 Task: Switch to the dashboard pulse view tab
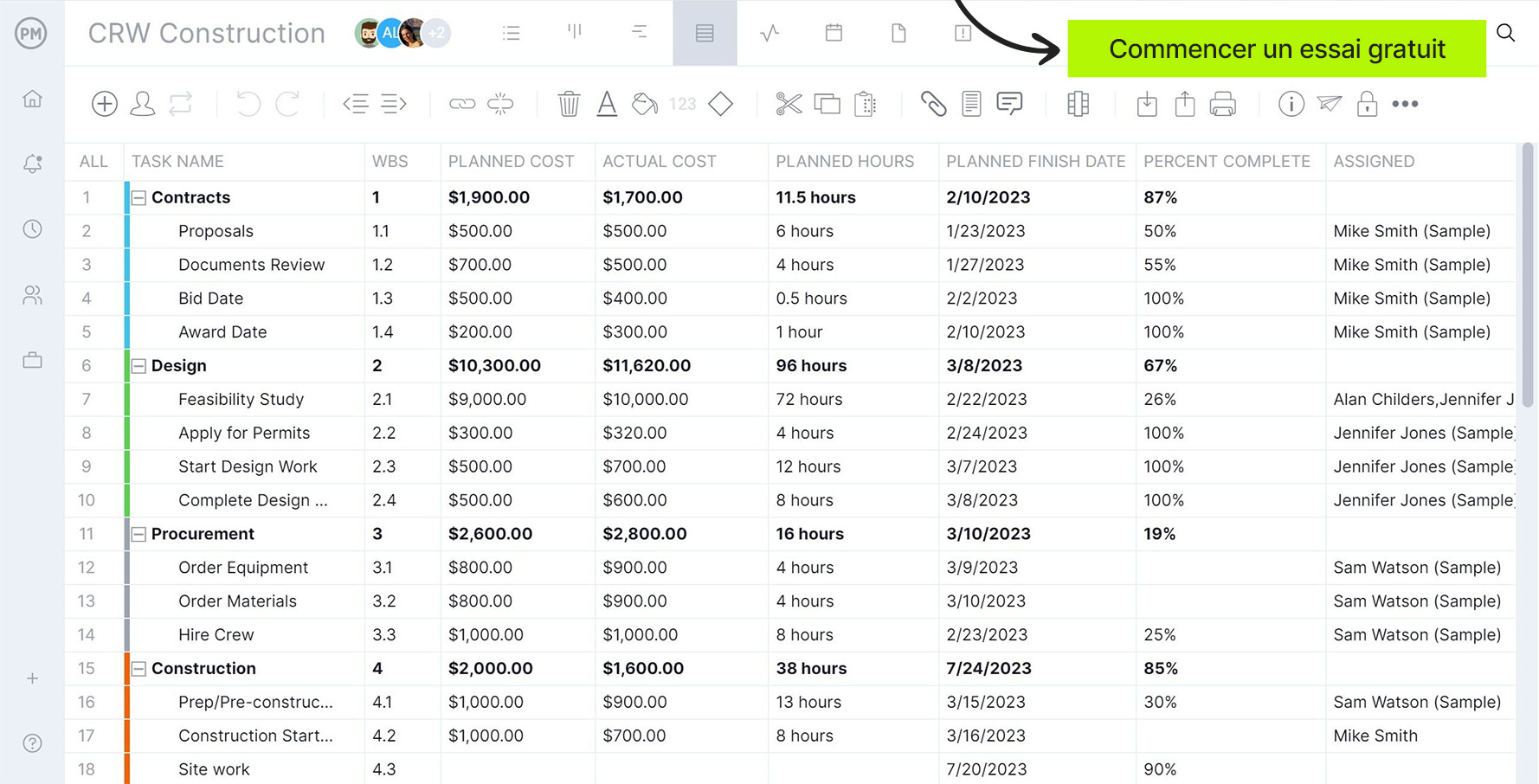point(769,33)
